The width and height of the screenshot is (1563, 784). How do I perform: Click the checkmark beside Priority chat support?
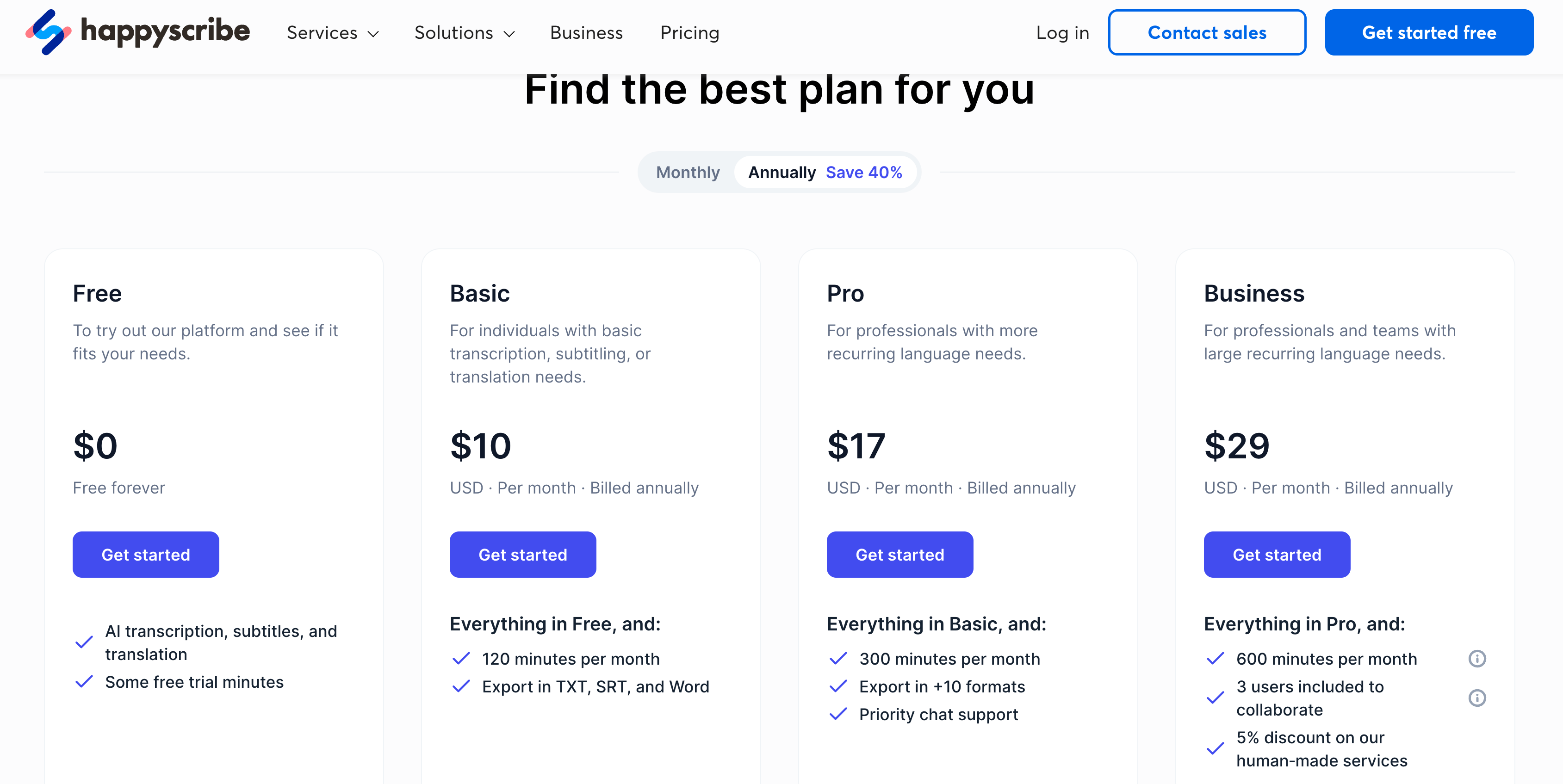point(838,714)
